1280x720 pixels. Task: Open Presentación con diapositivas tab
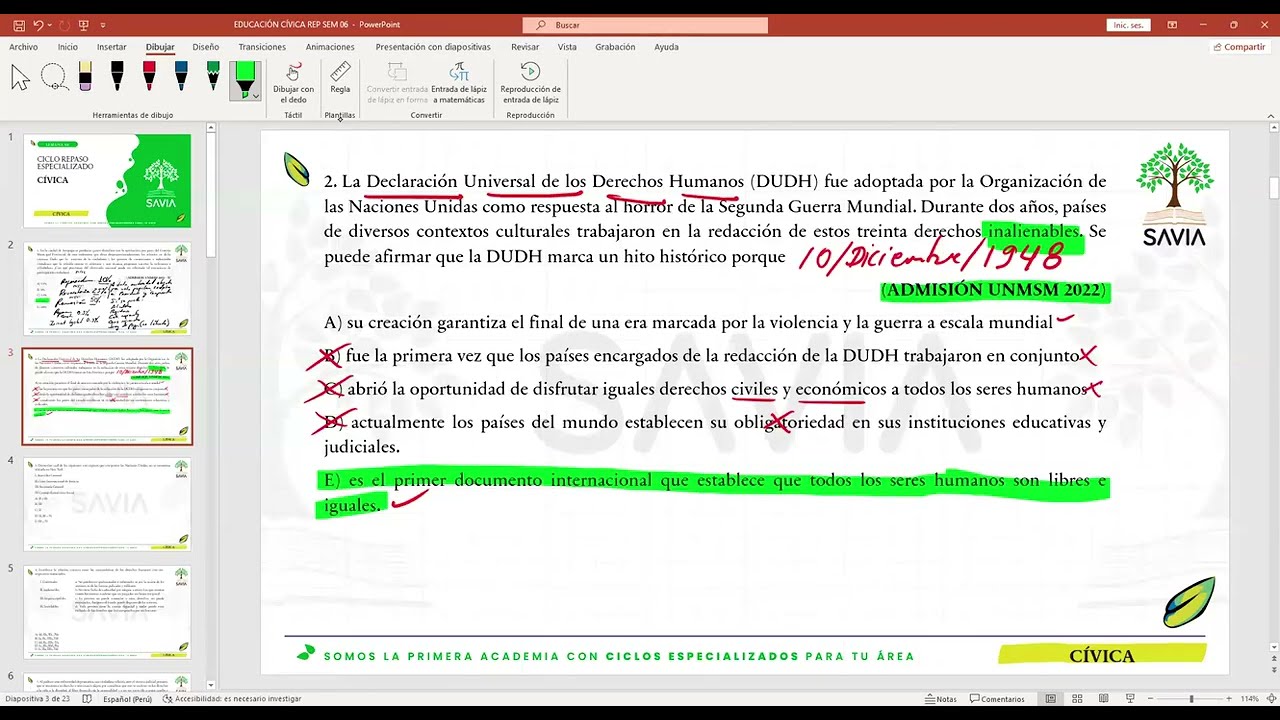pos(433,47)
